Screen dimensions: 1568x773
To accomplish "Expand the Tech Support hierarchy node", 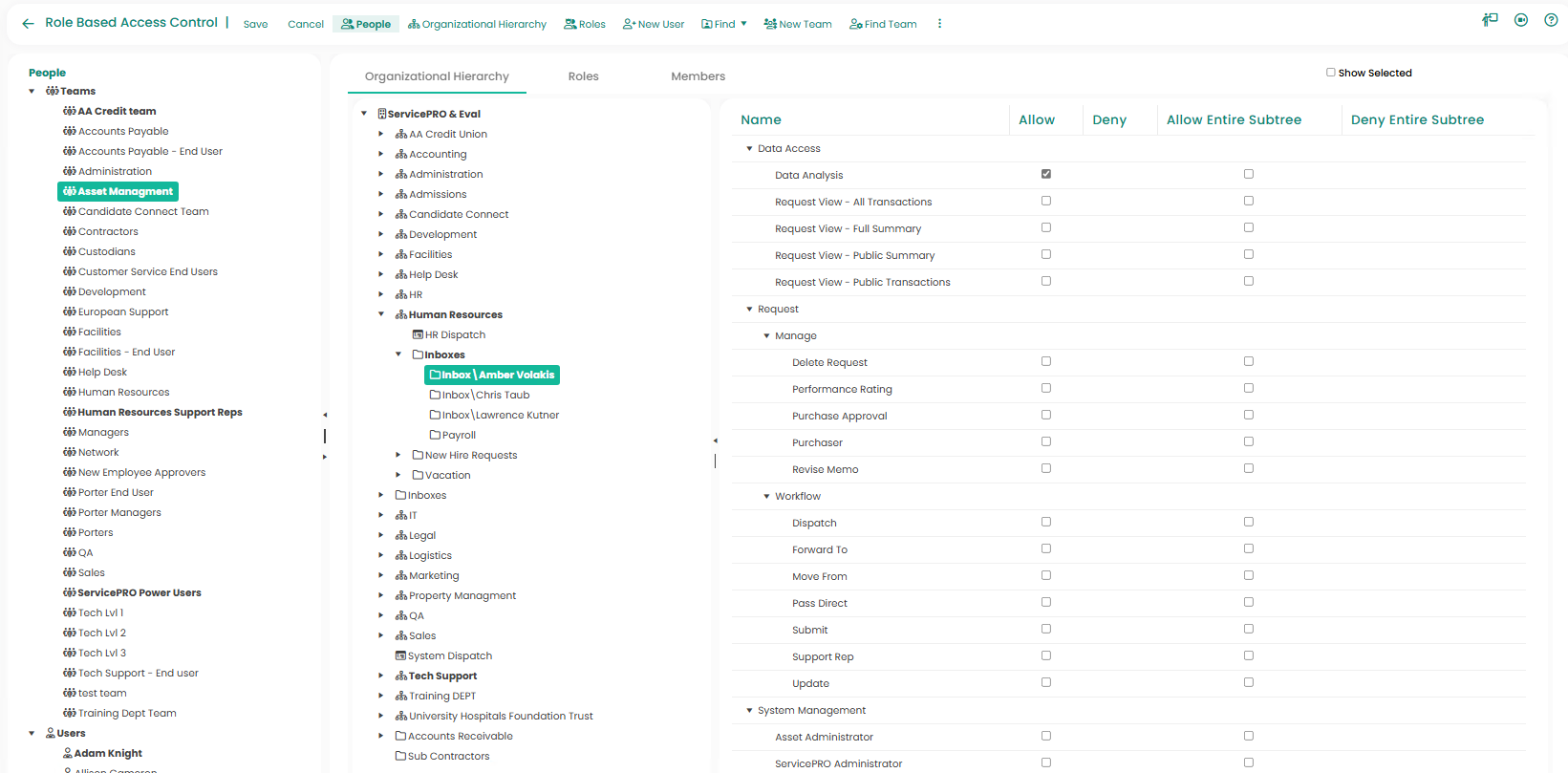I will coord(380,676).
